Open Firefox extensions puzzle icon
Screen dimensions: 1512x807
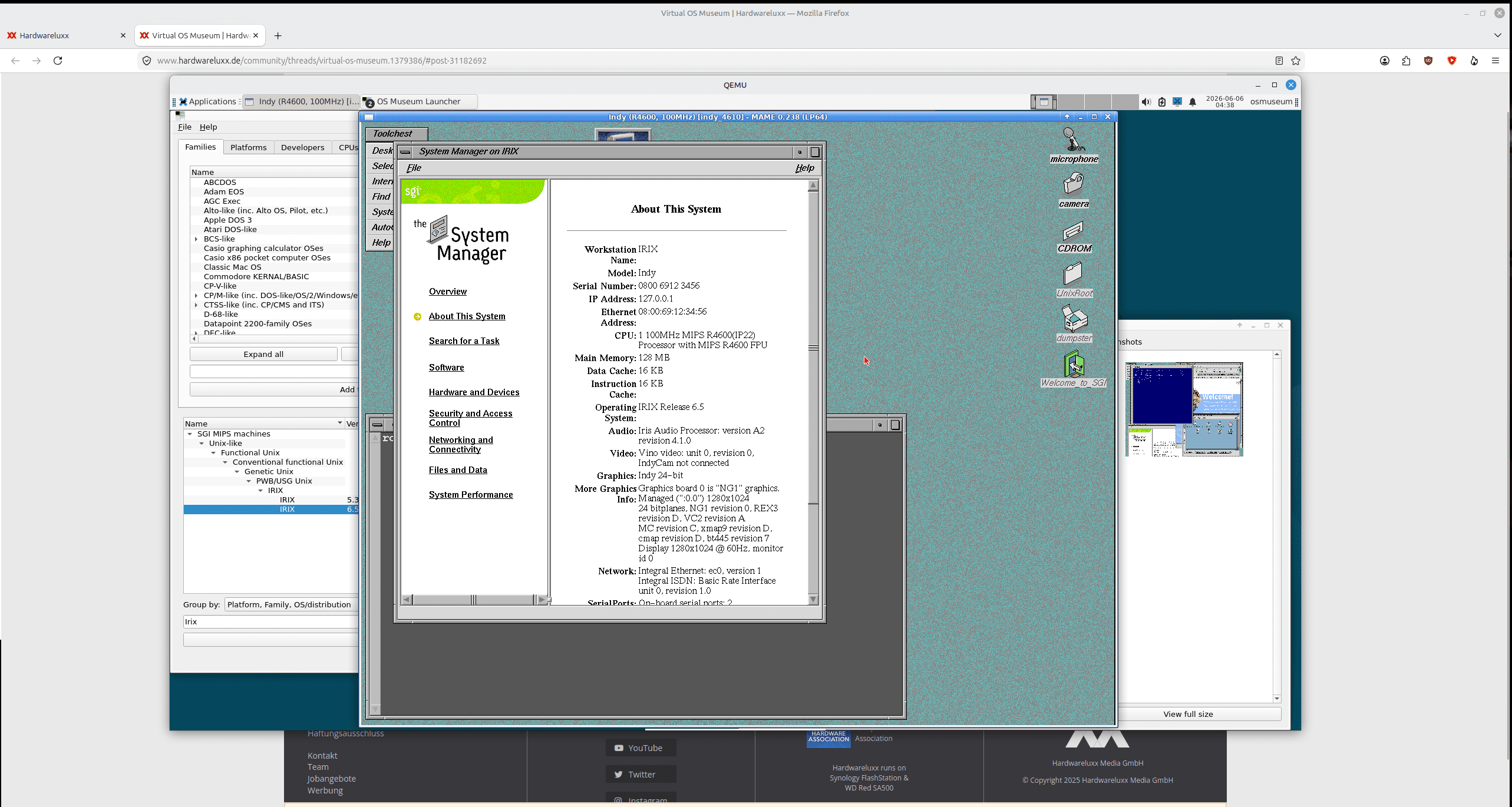pyautogui.click(x=1407, y=61)
